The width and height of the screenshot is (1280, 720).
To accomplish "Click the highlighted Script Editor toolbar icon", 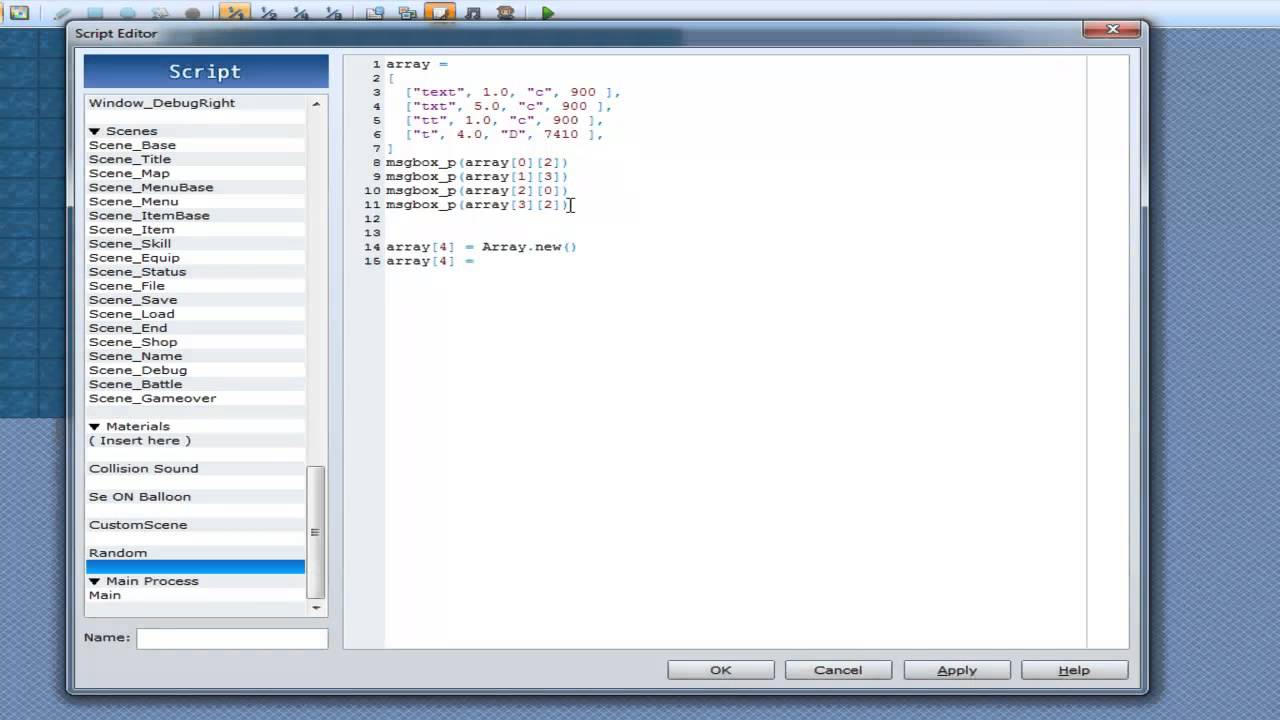I will tap(440, 13).
